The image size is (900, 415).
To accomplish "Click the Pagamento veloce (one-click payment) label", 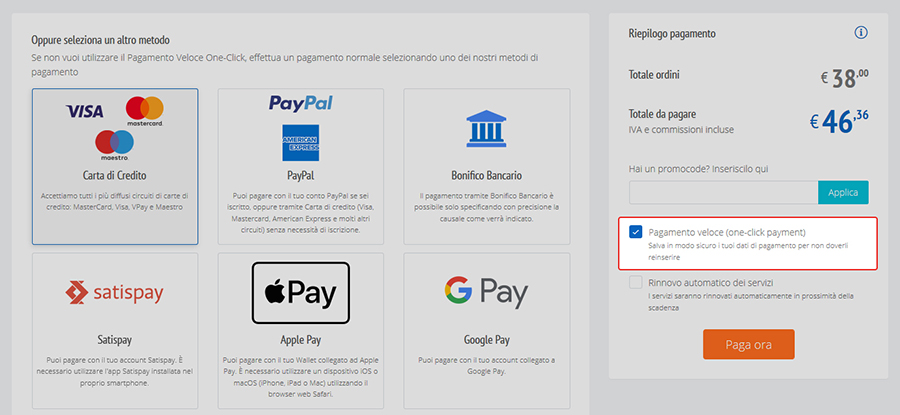I will pyautogui.click(x=727, y=232).
